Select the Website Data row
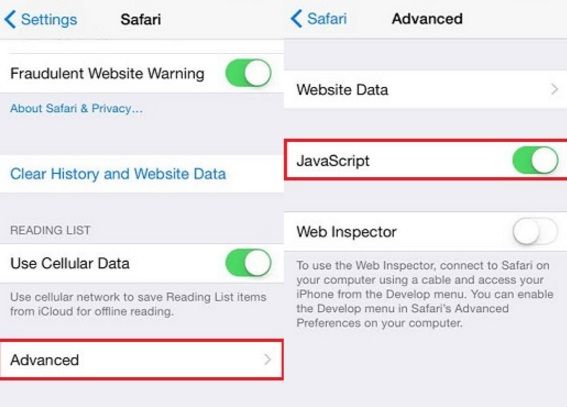567x407 pixels. click(426, 89)
